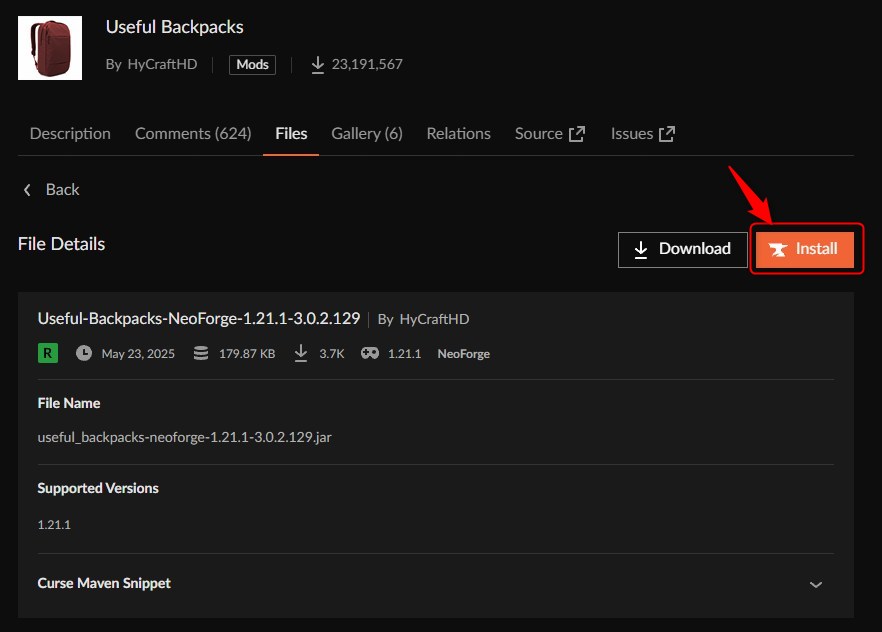Click the gamepad game version icon

click(370, 353)
